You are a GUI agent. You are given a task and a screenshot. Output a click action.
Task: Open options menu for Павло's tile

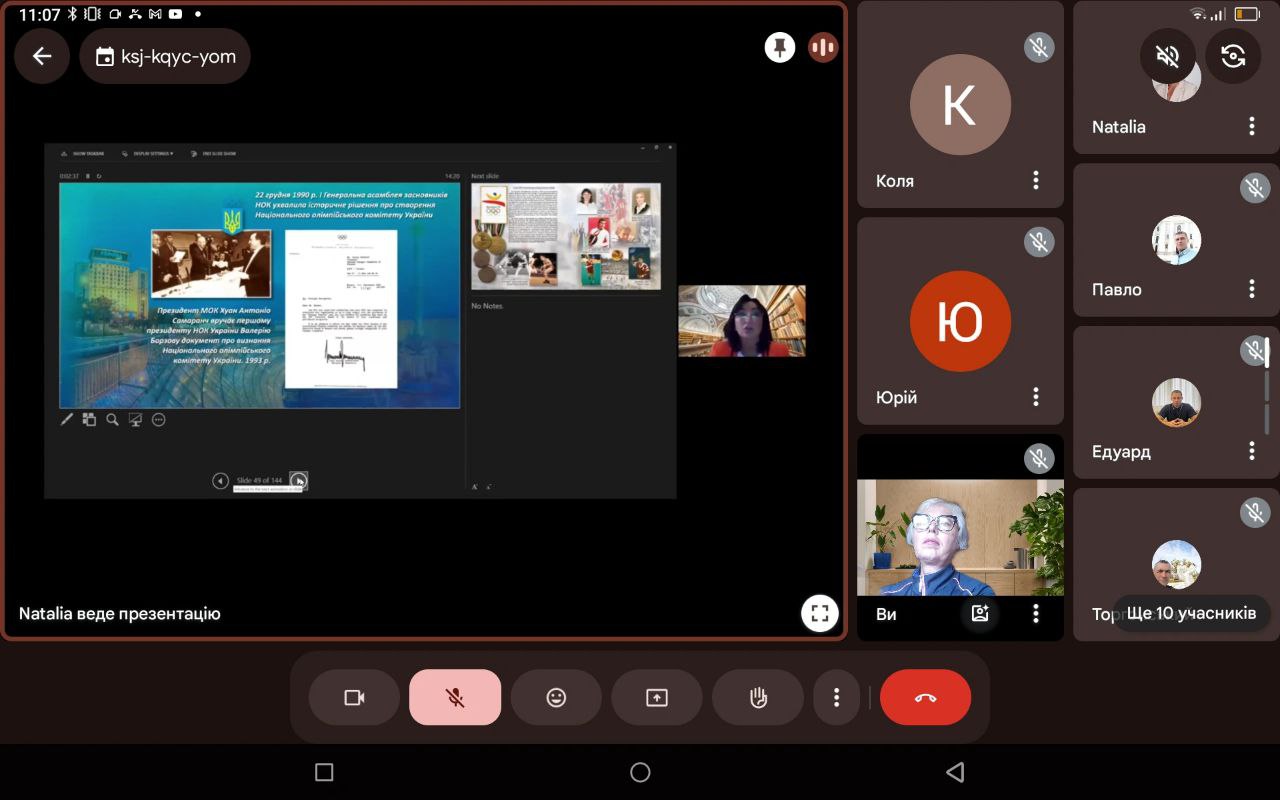pyautogui.click(x=1252, y=289)
